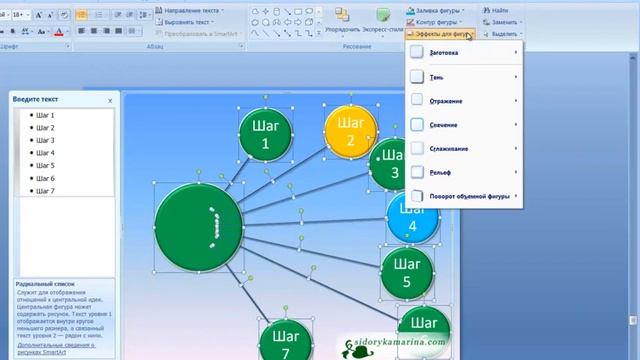Select the green Шаг 1 circle on slide
640x360 pixels.
[265, 135]
